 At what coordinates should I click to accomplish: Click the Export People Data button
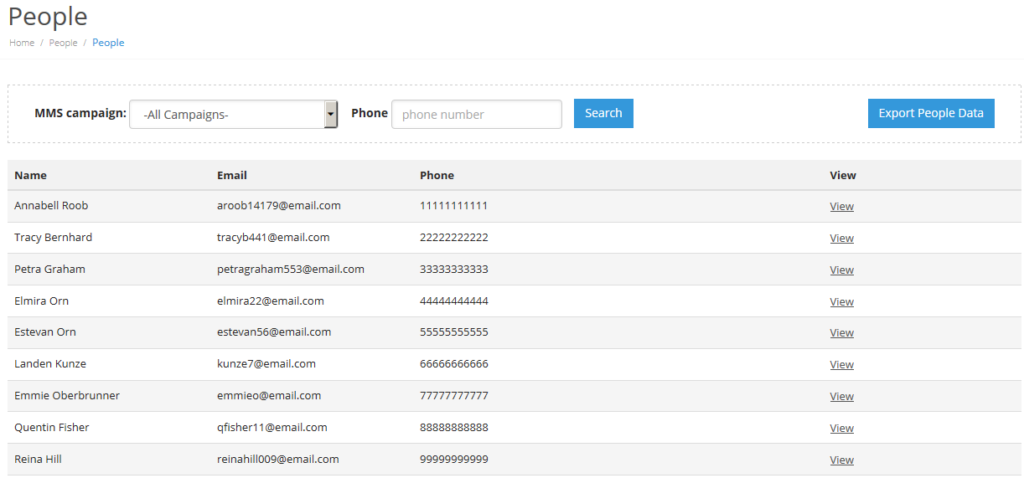[x=930, y=114]
